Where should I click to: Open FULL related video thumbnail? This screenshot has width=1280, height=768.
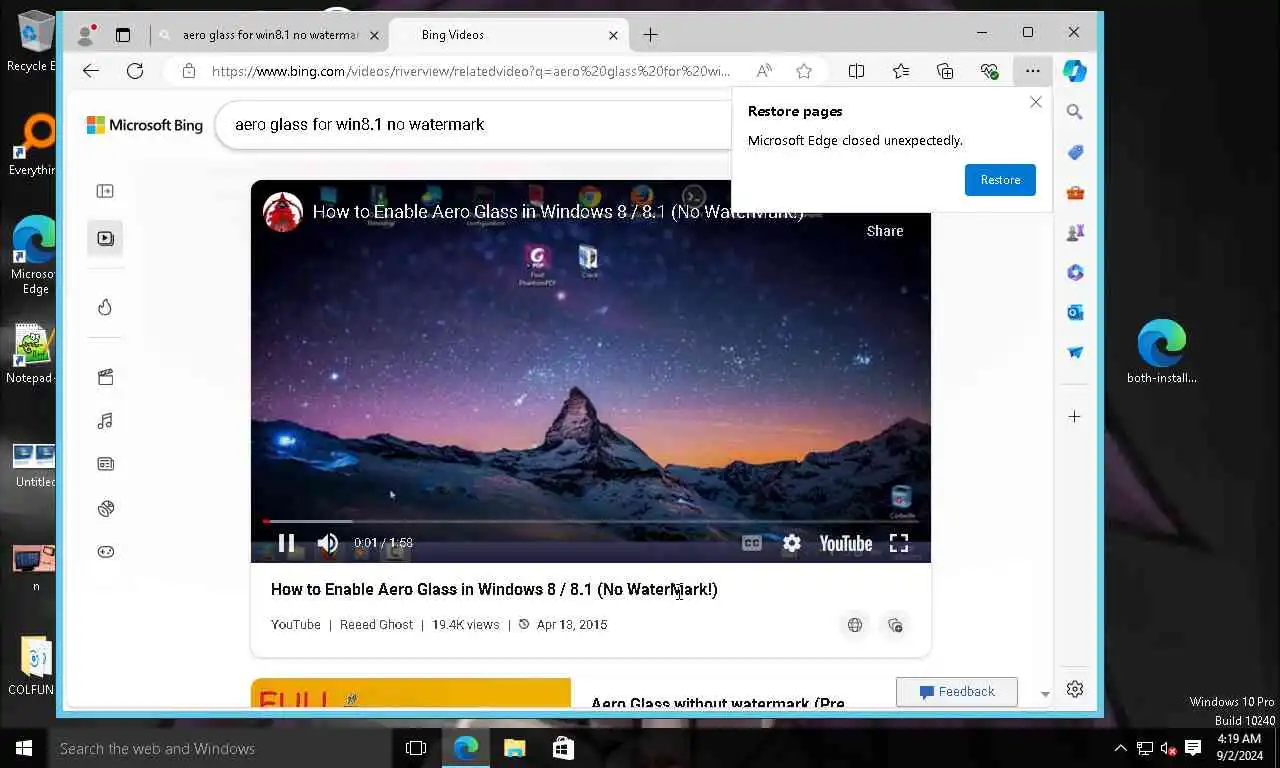411,693
